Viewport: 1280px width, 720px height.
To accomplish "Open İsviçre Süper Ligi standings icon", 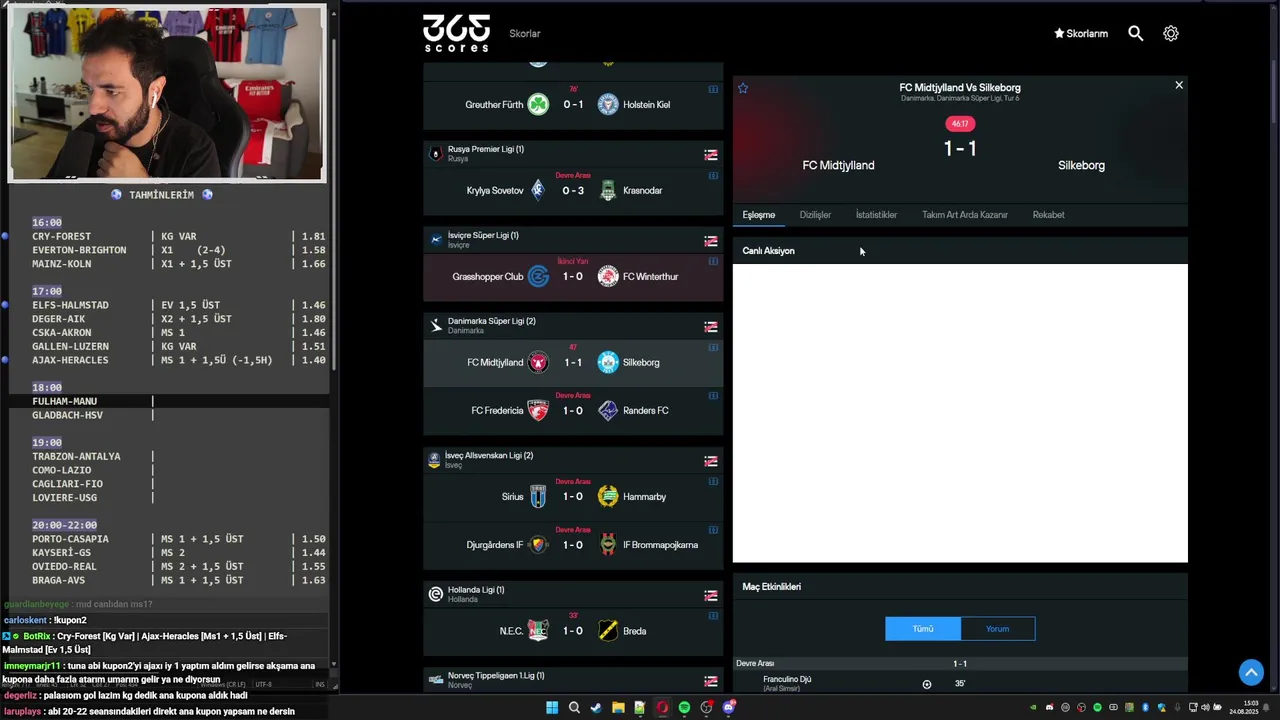I will (x=711, y=241).
